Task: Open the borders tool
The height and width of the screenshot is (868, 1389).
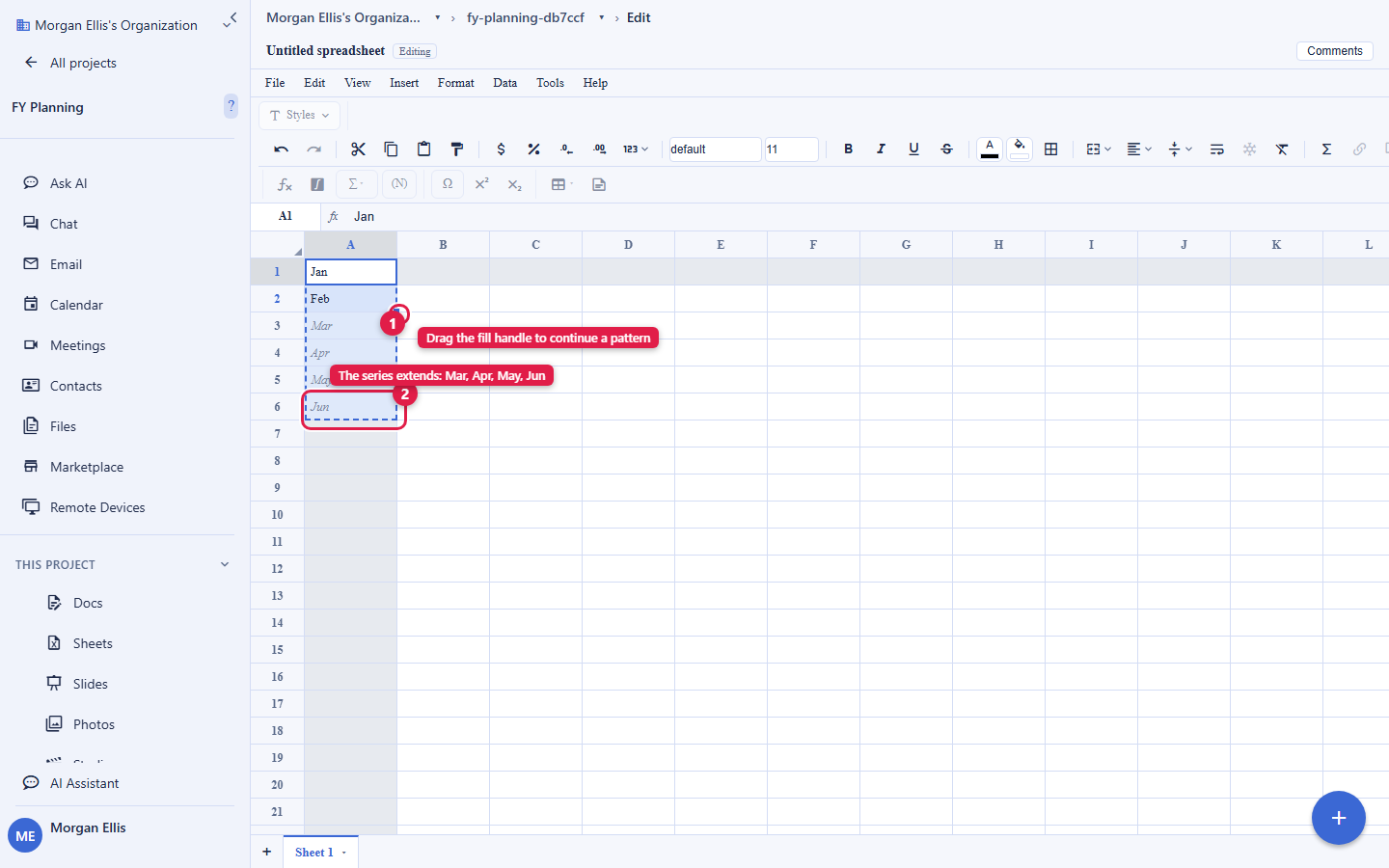Action: coord(1051,149)
